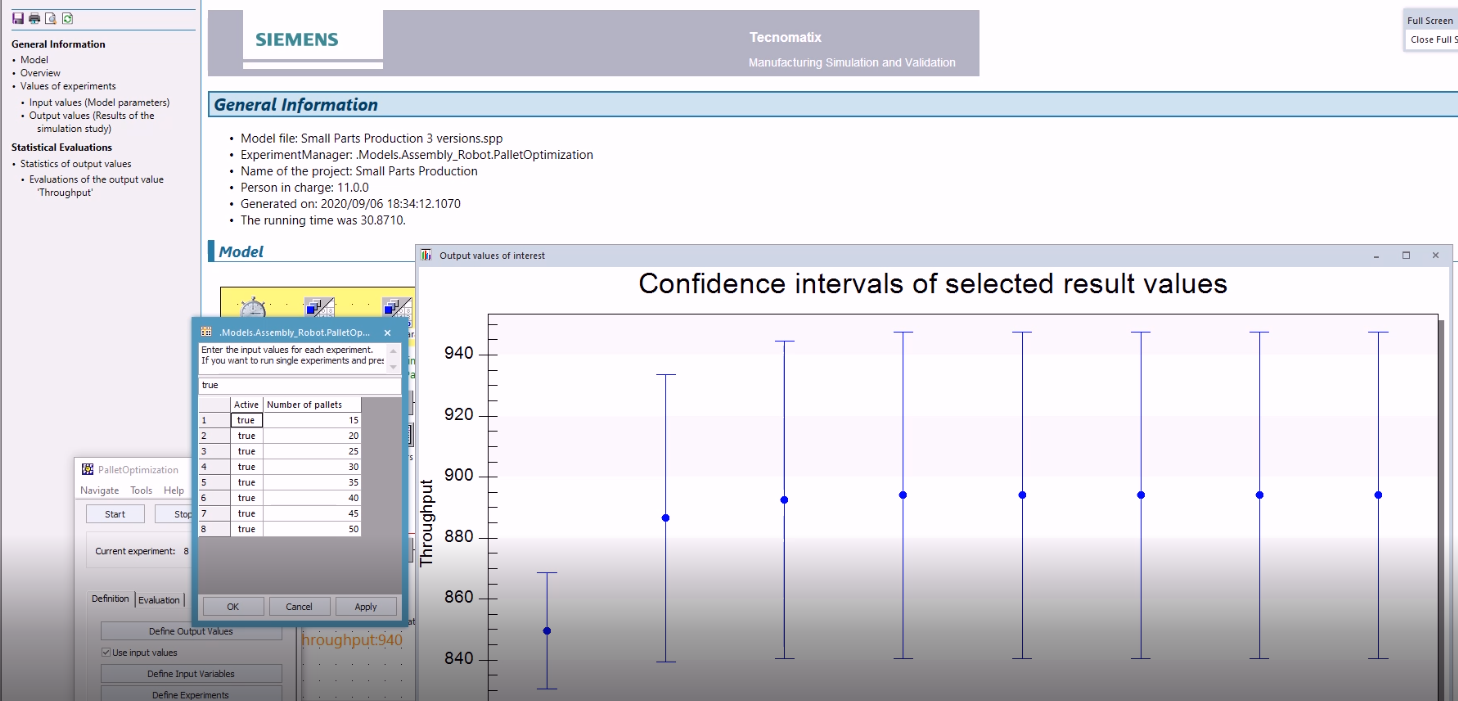Open the Values of experiments link
1458x701 pixels.
point(68,86)
